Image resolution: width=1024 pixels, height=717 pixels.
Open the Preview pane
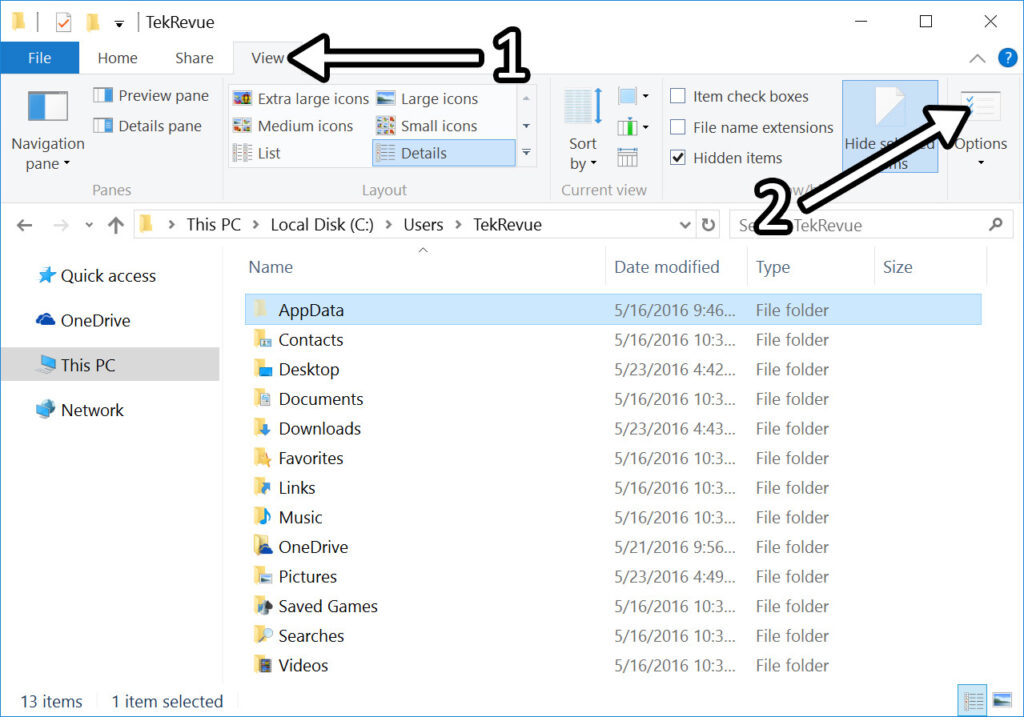[x=151, y=95]
